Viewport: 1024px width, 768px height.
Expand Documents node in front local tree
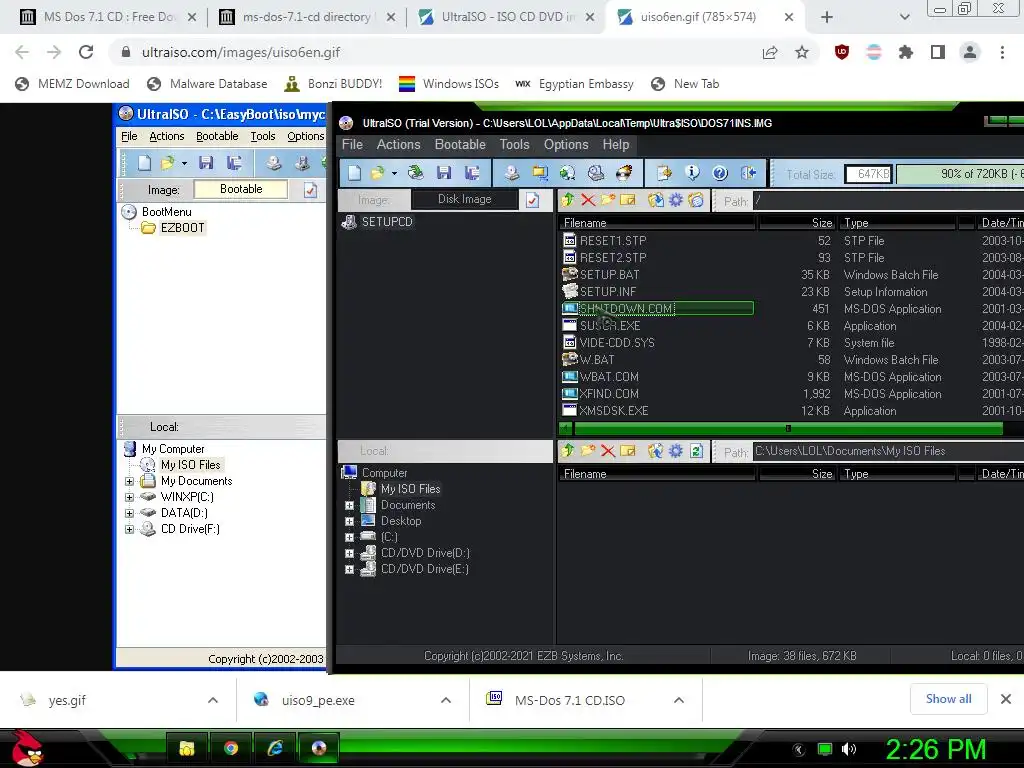pos(349,505)
